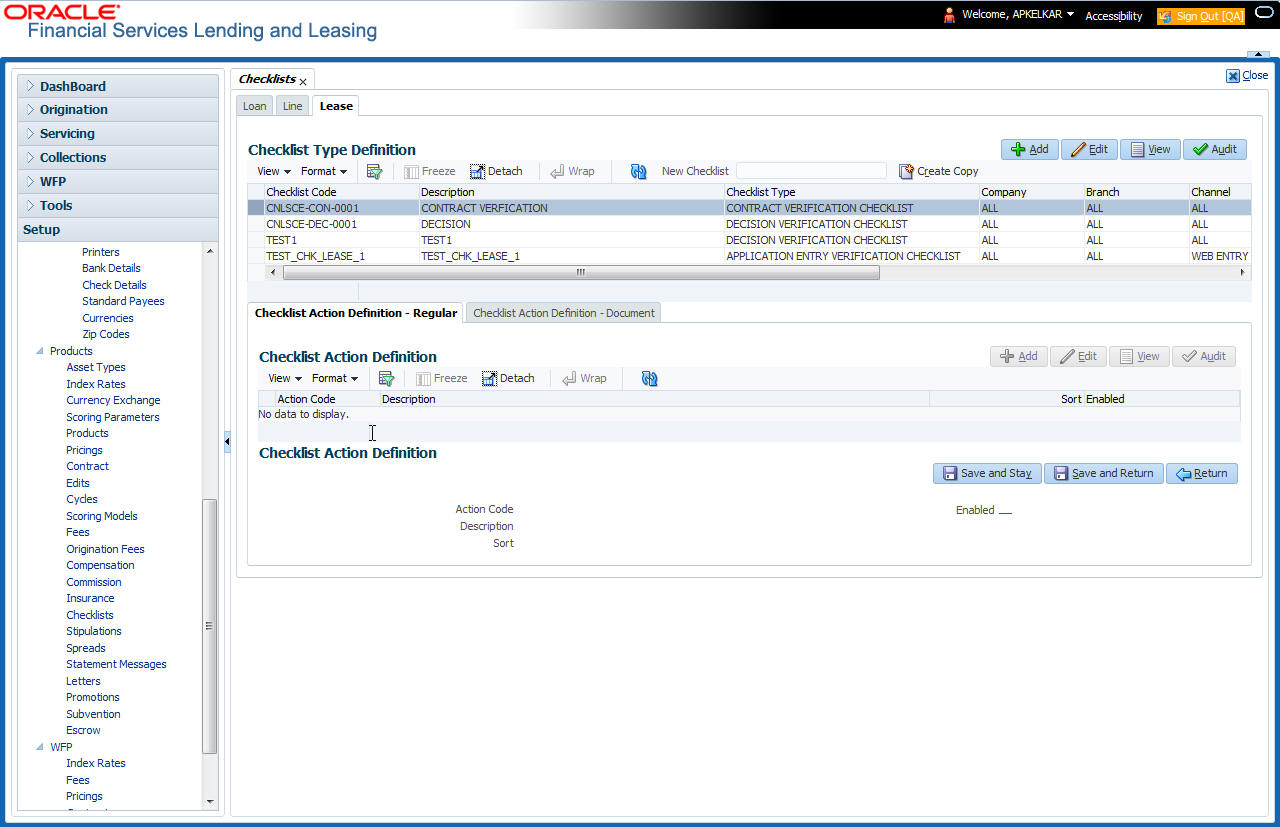Click the Close link at top right

coord(1247,75)
